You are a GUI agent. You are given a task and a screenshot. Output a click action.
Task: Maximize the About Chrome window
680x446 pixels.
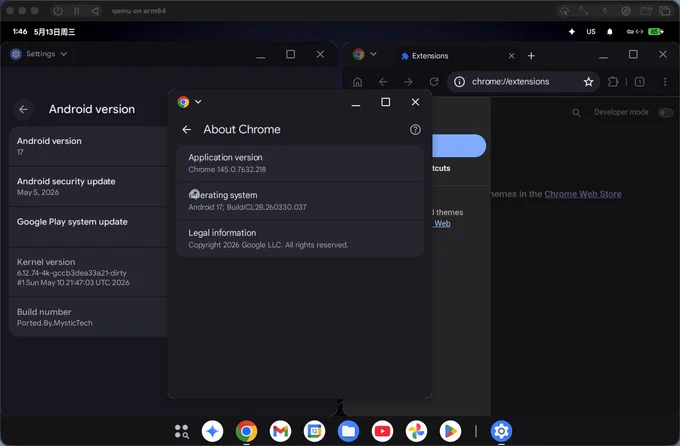coord(386,102)
